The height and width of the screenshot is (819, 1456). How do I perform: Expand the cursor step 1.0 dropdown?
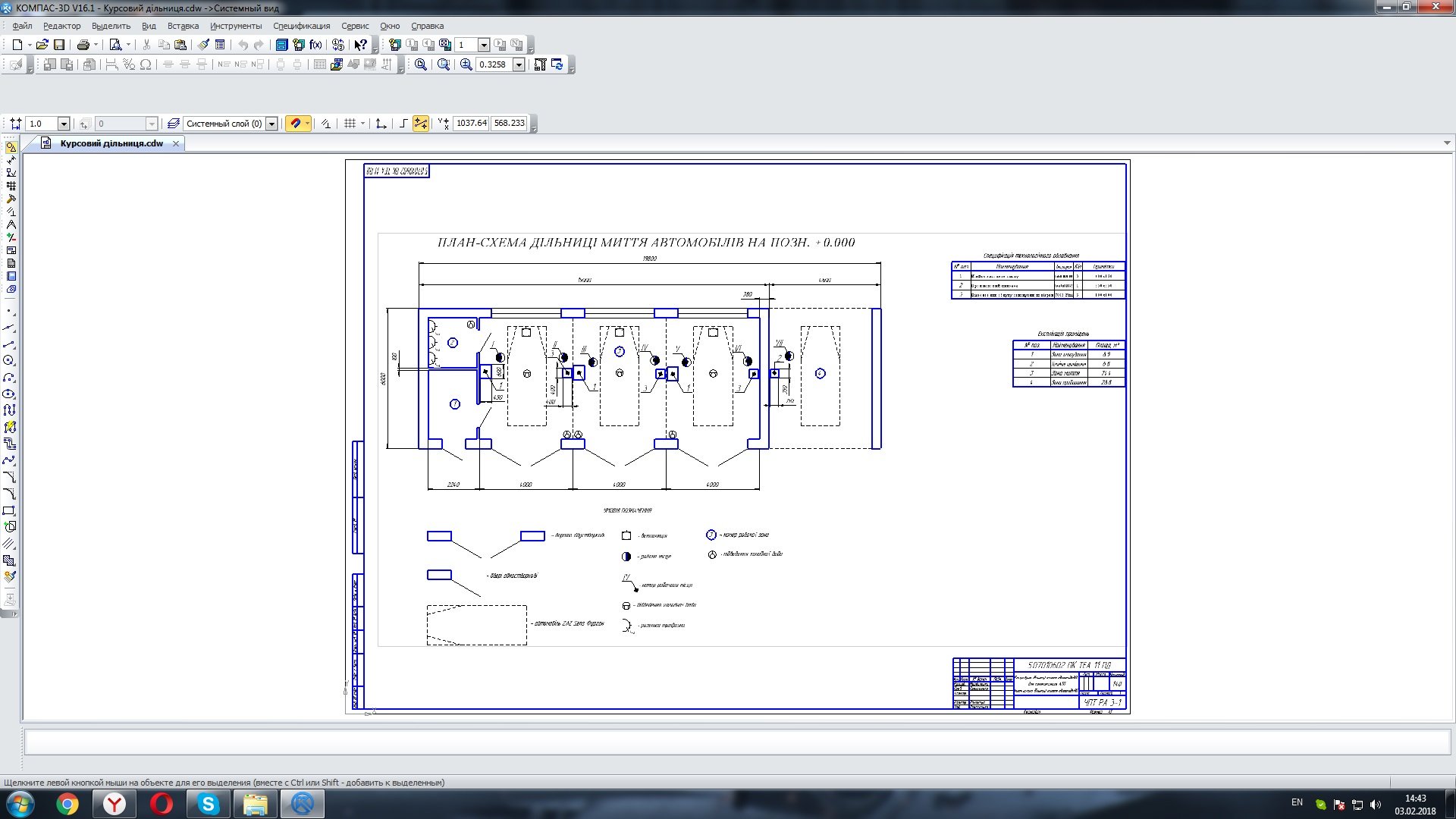coord(64,124)
